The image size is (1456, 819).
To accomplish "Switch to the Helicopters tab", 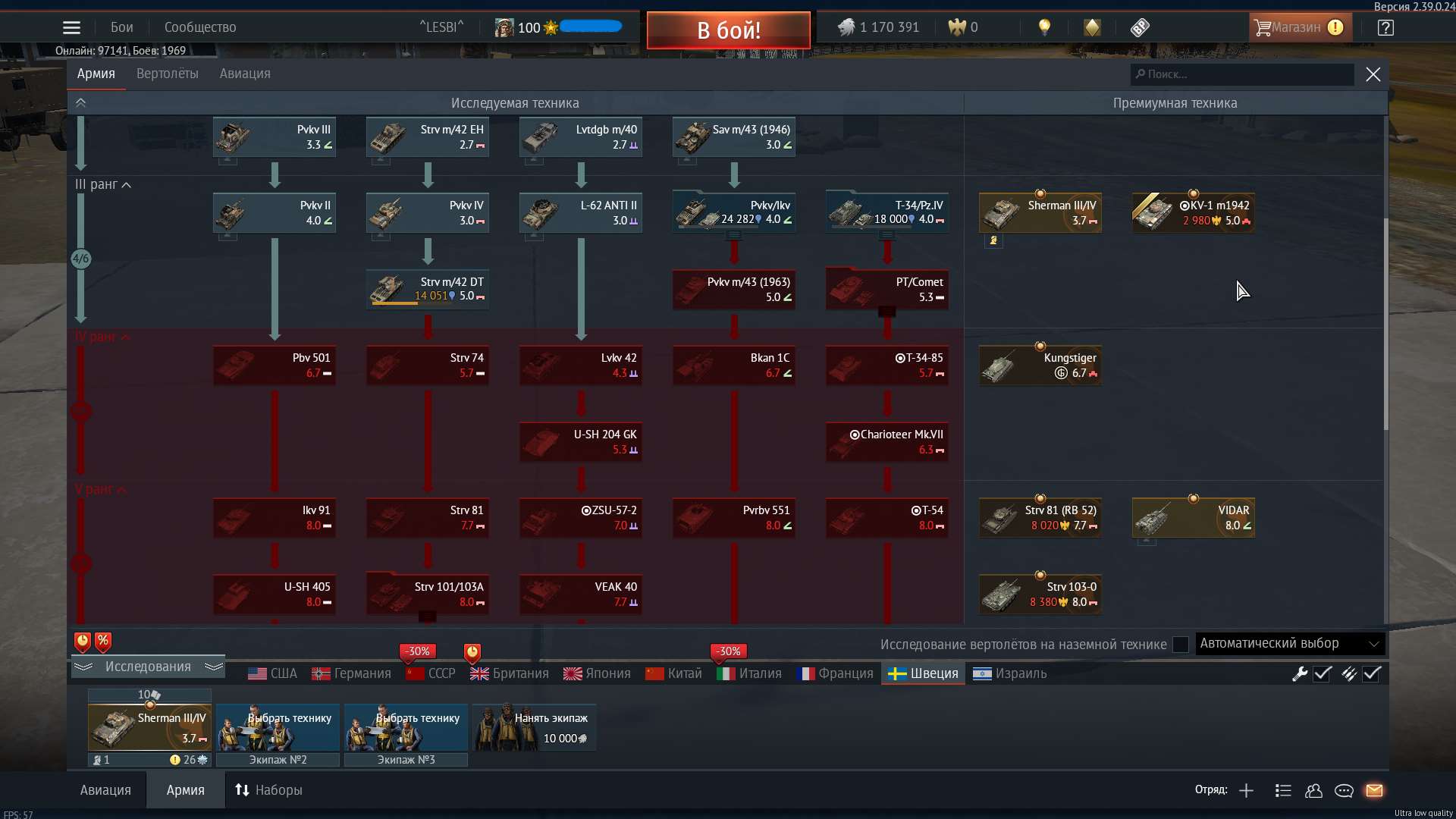I will tap(167, 74).
